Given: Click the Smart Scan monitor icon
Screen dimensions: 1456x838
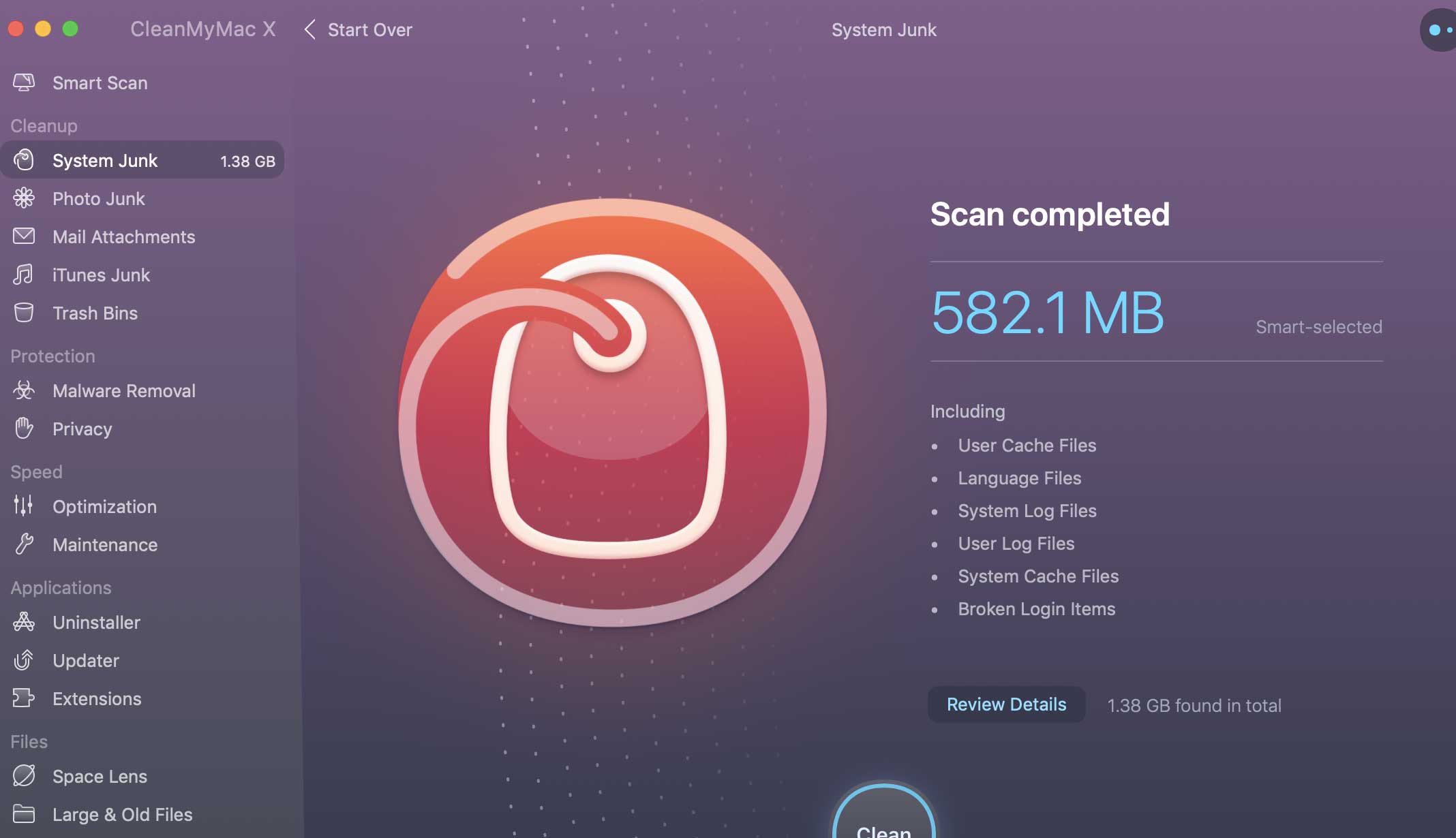Looking at the screenshot, I should pyautogui.click(x=24, y=83).
